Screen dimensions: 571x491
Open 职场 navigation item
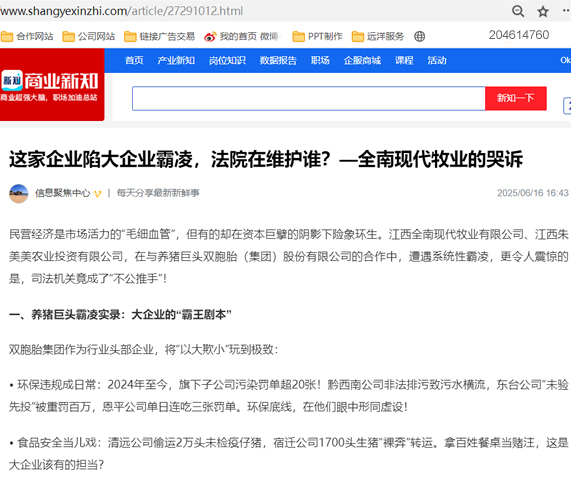(320, 60)
